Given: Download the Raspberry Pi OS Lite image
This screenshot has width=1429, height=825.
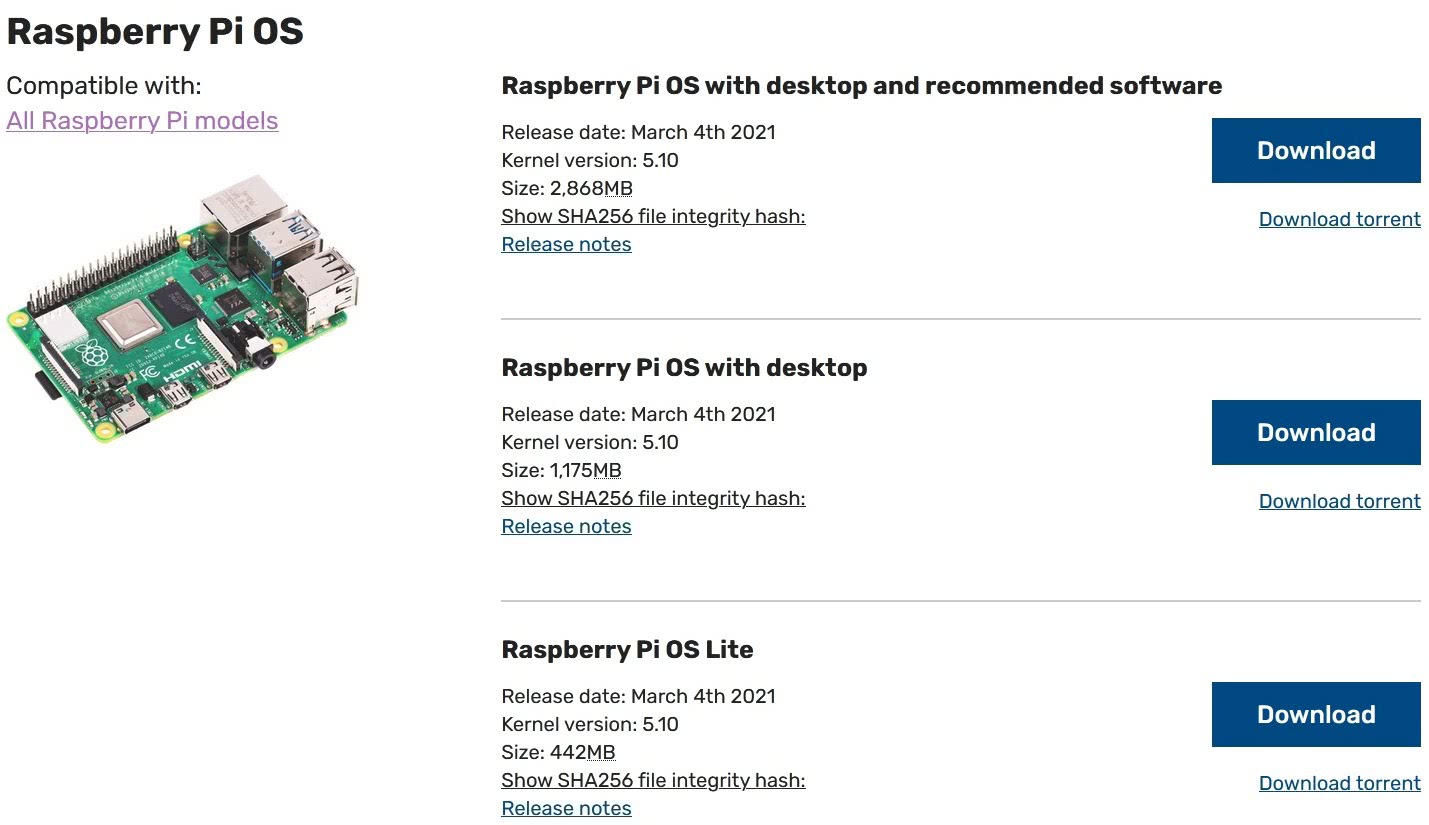Looking at the screenshot, I should tap(1315, 715).
